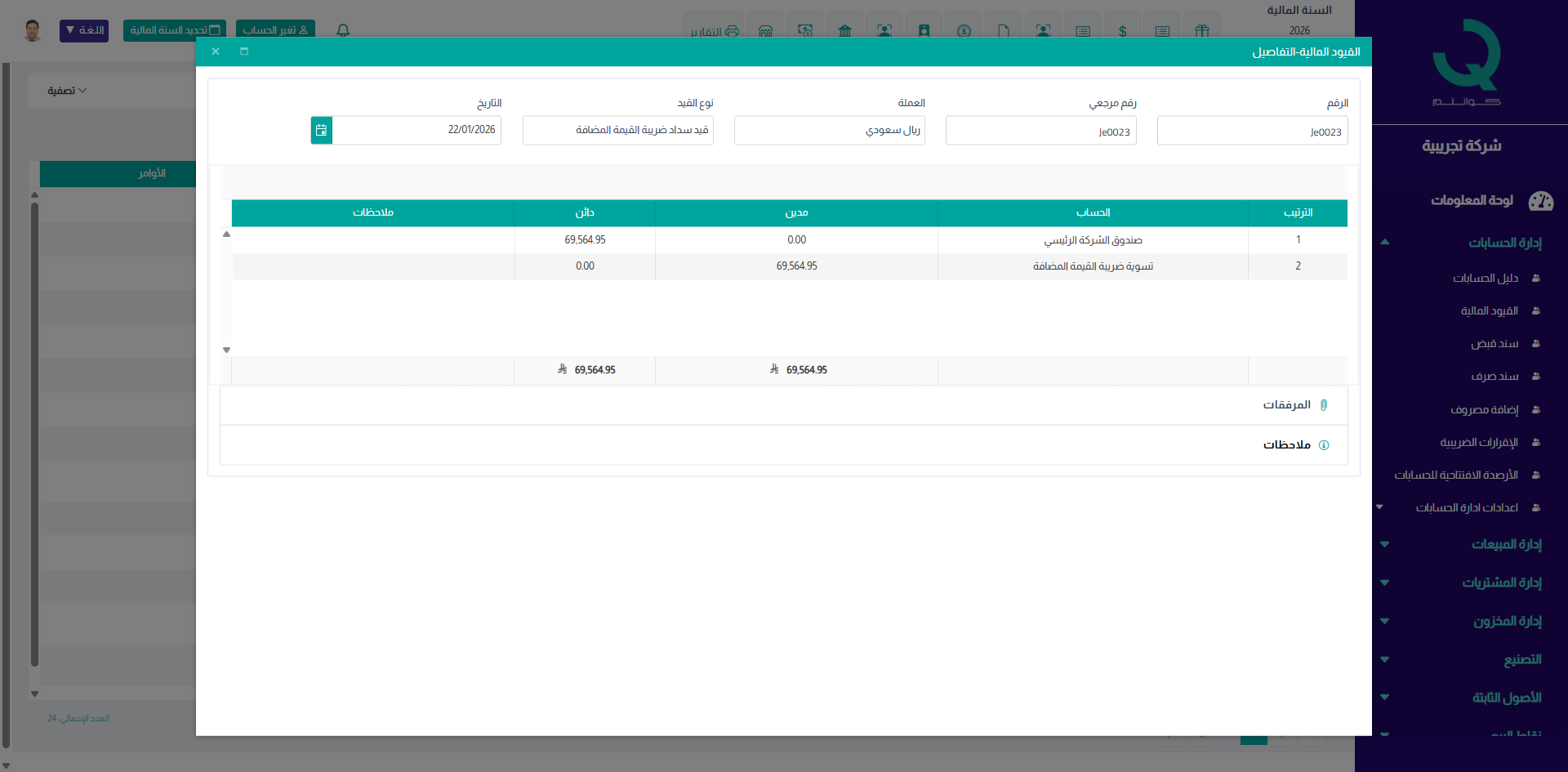The width and height of the screenshot is (1568, 772).
Task: Click the تحديد السنة المالية button
Action: (x=175, y=30)
